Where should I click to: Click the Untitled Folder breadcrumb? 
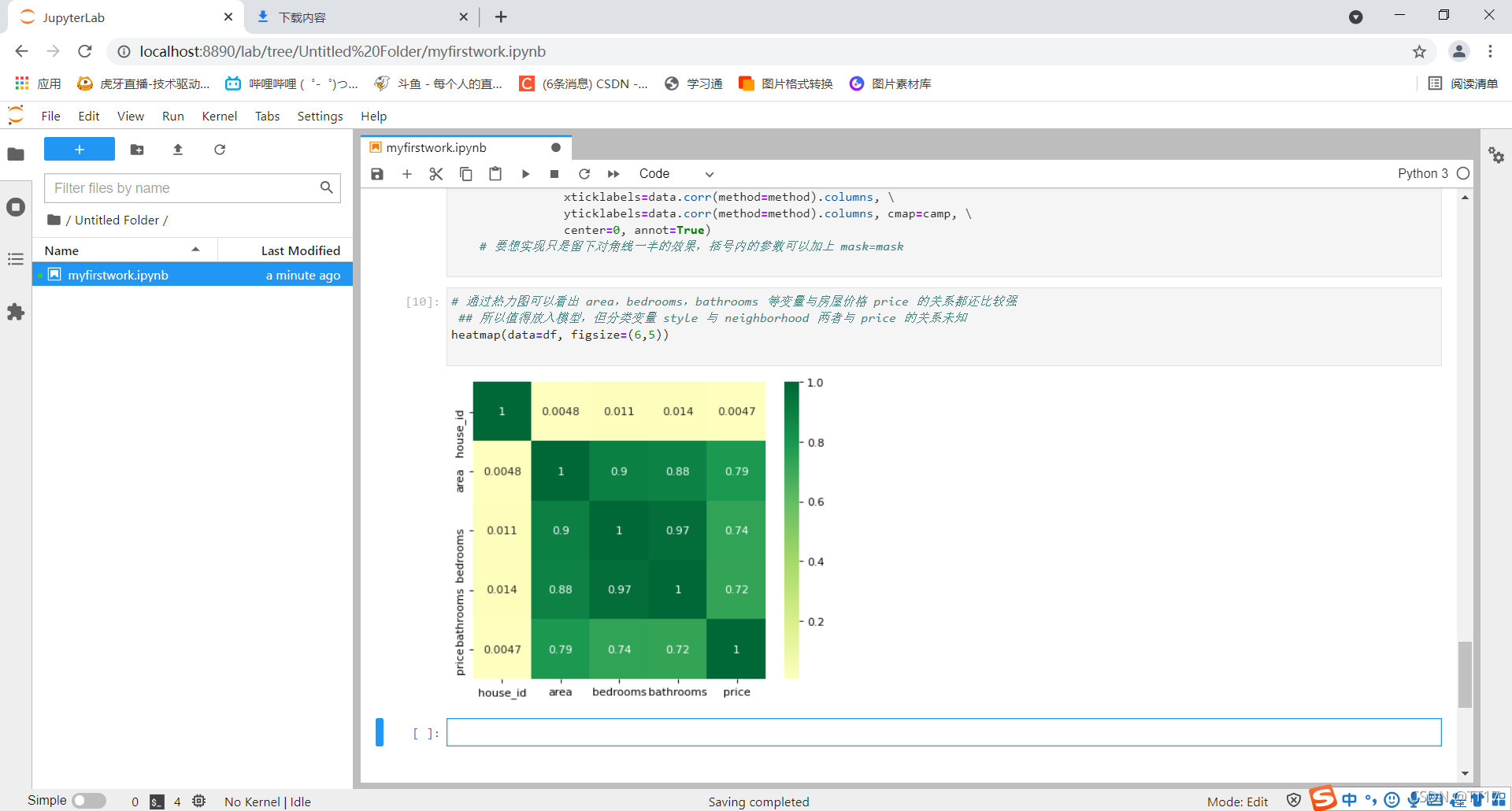(x=117, y=220)
